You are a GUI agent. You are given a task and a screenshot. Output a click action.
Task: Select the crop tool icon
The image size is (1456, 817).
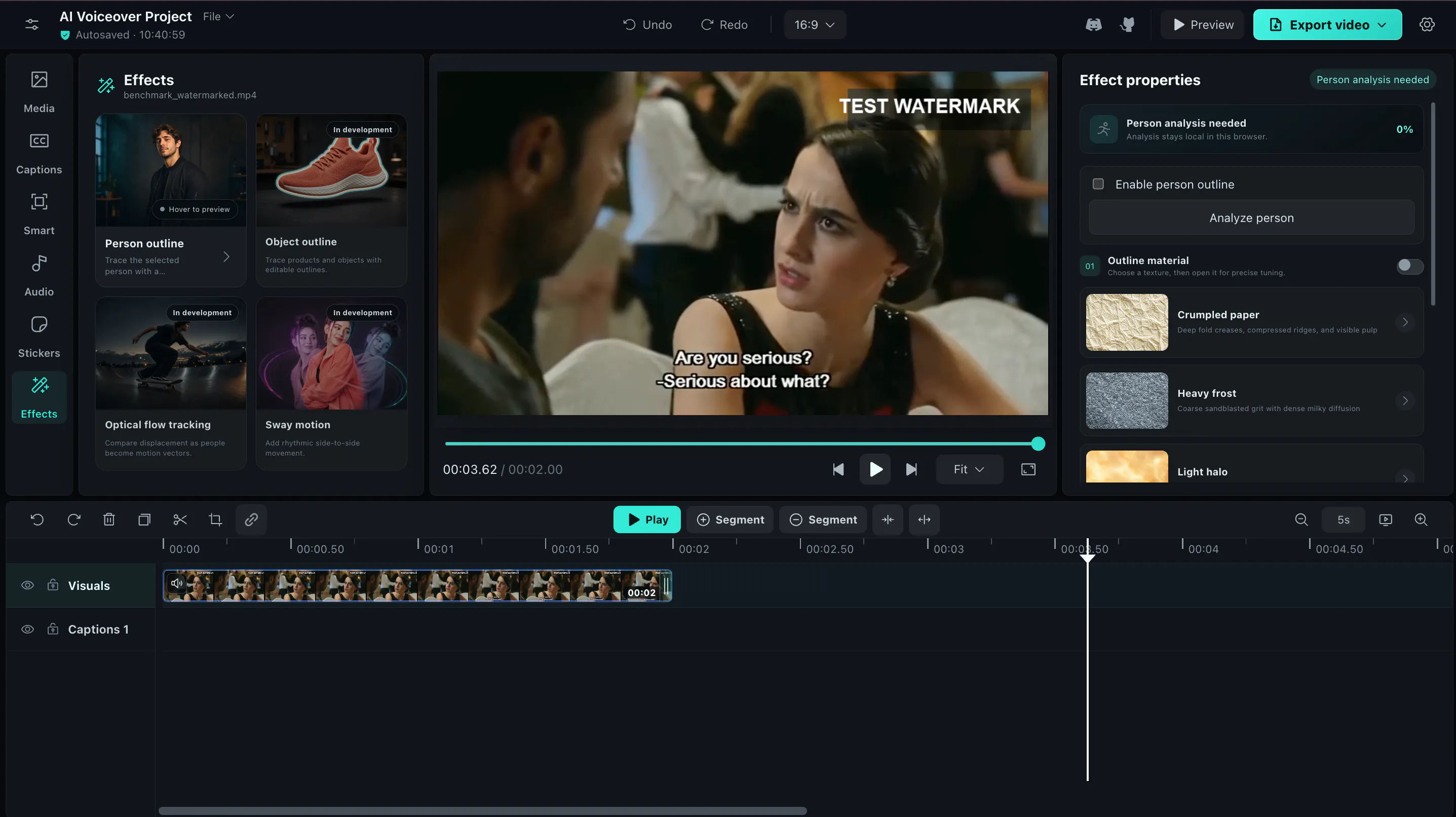pyautogui.click(x=215, y=519)
